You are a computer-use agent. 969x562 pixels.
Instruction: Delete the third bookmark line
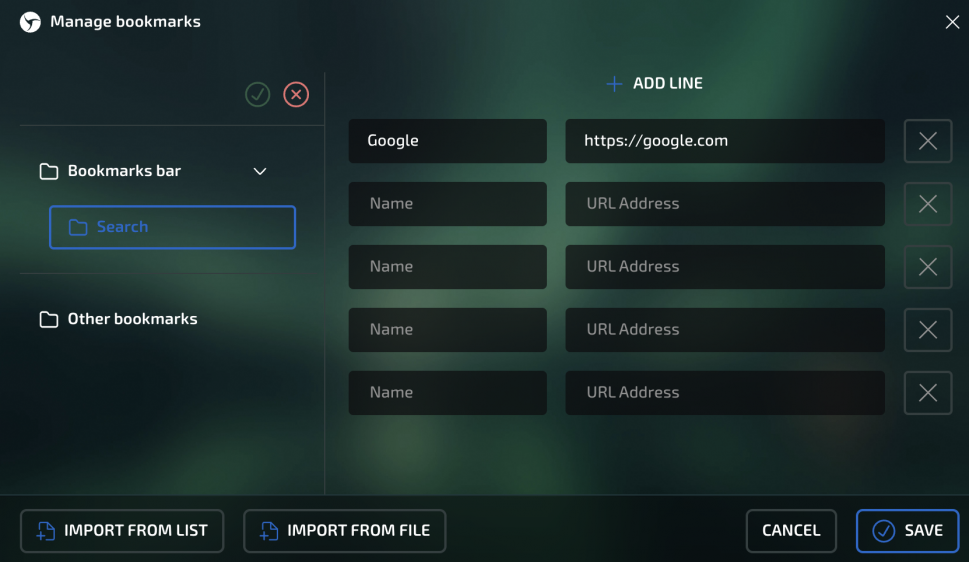[x=928, y=267]
